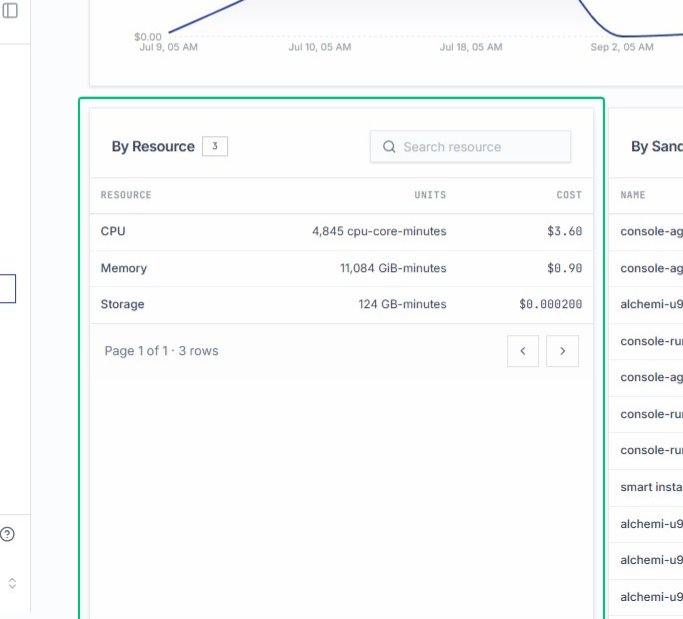Click Page 1 of 1 · 3 rows text
The width and height of the screenshot is (683, 619).
161,351
